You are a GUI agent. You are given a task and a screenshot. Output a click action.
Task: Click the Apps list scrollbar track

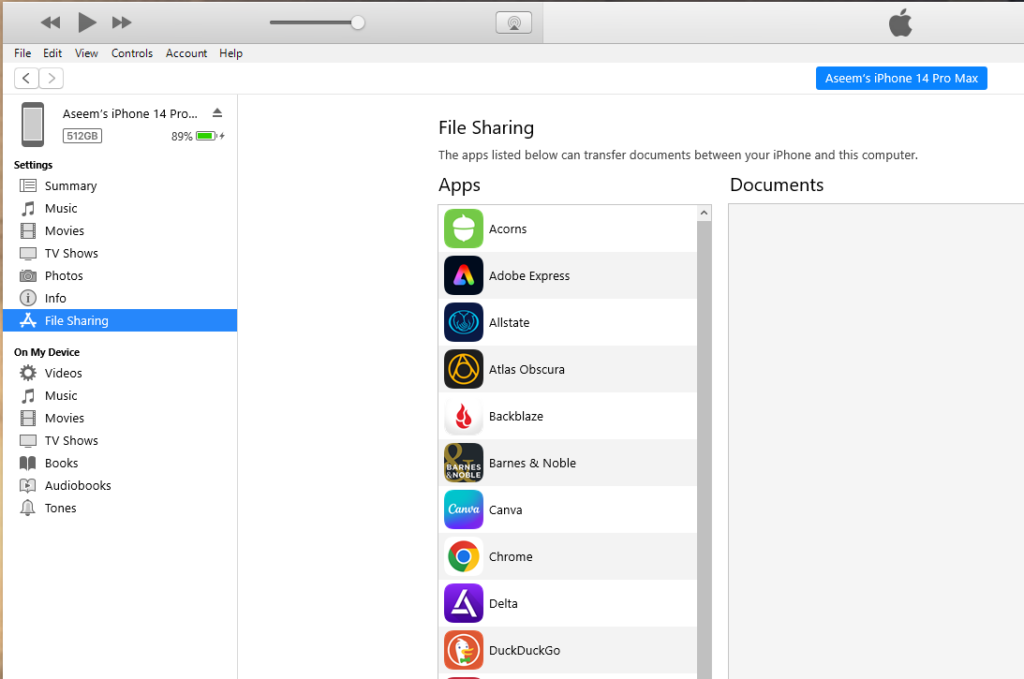(x=704, y=450)
